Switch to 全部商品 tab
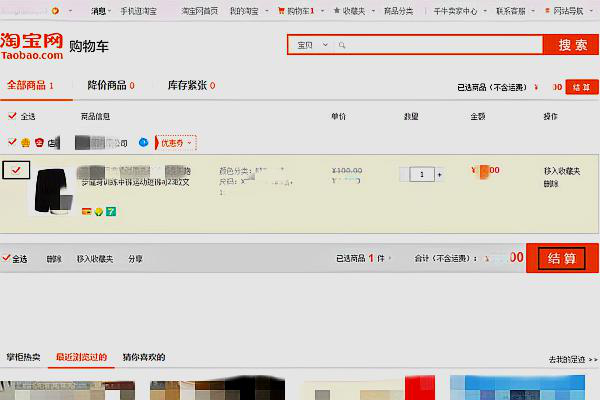The height and width of the screenshot is (400, 600). click(x=31, y=85)
